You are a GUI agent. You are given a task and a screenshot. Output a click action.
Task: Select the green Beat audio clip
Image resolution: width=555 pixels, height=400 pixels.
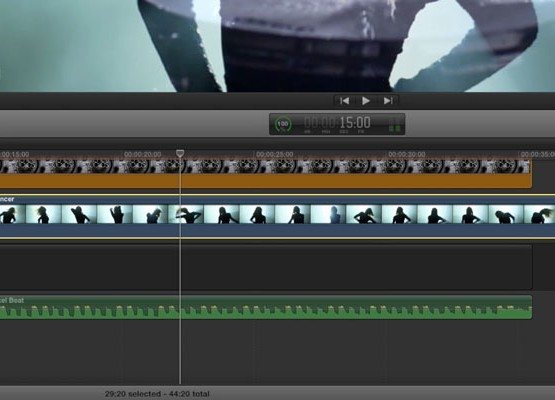(x=265, y=307)
